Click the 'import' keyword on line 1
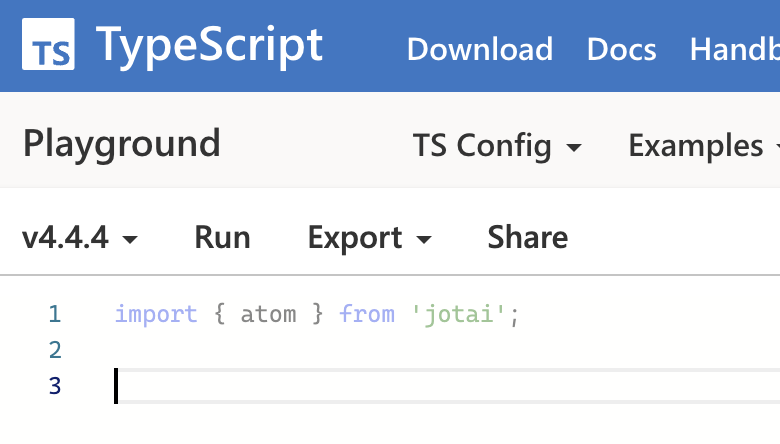 156,314
